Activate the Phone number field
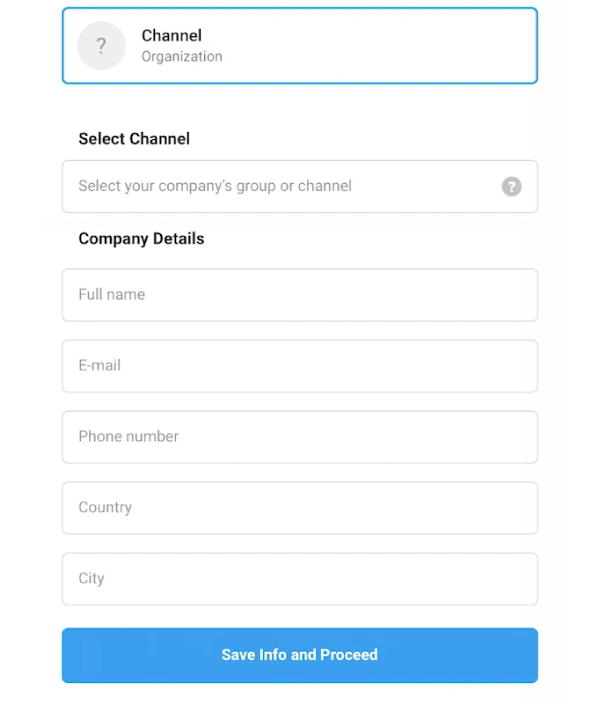The image size is (600, 704). point(300,437)
